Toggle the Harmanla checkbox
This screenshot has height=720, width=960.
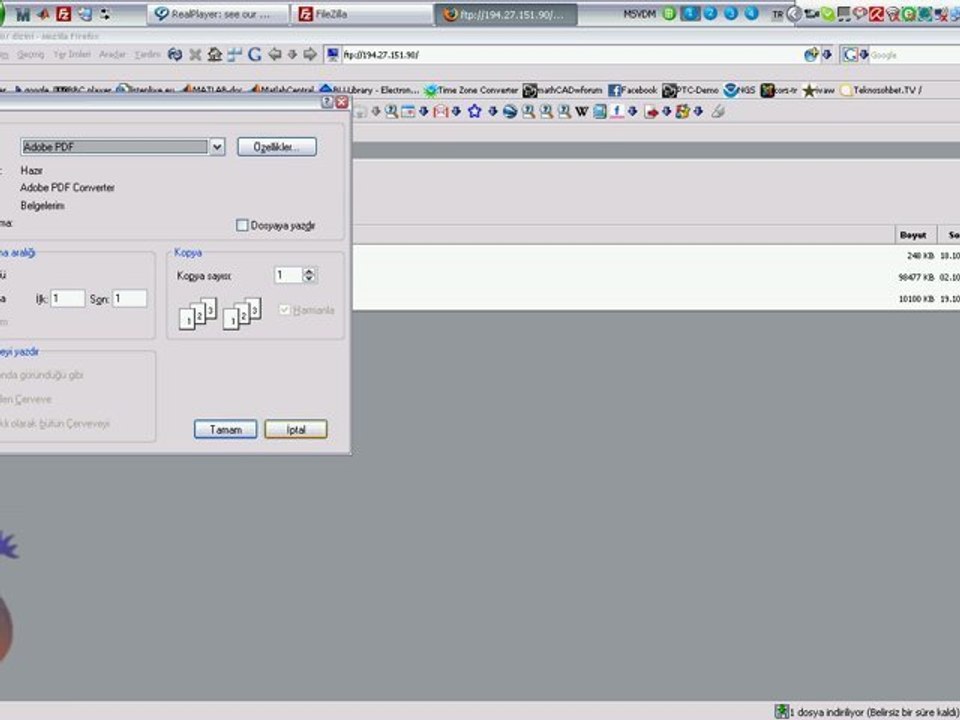pyautogui.click(x=284, y=310)
